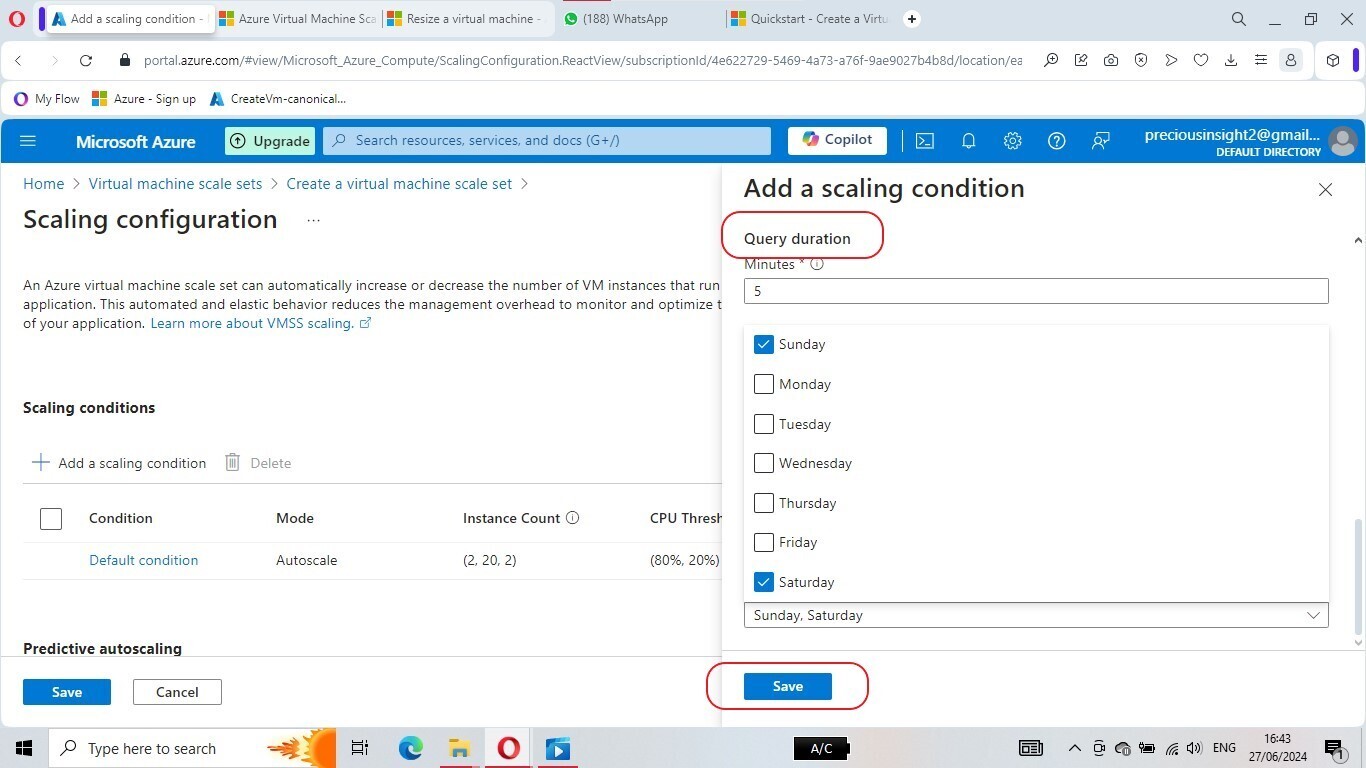Image resolution: width=1366 pixels, height=768 pixels.
Task: Check the Friday checkbox
Action: tap(764, 542)
